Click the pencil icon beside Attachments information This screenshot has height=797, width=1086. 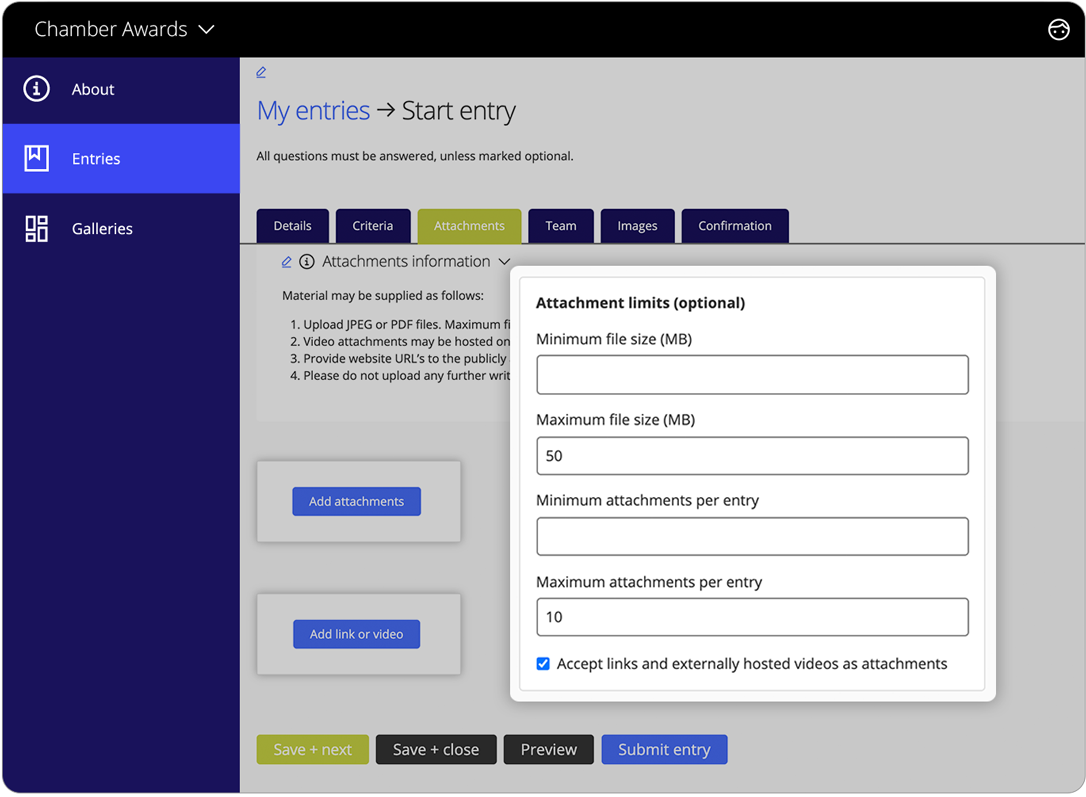tap(286, 261)
